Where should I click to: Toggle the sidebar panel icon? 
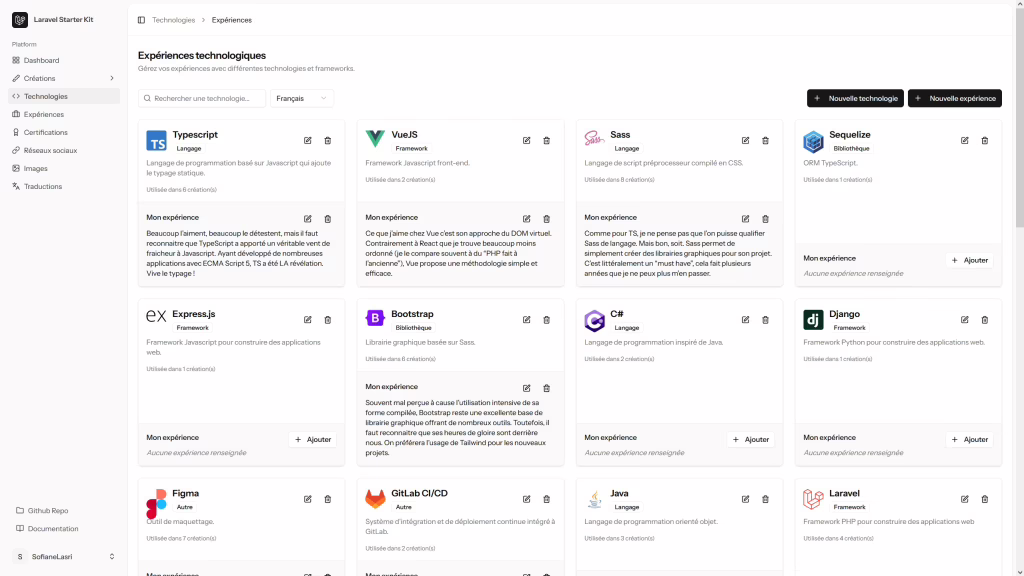pos(141,20)
